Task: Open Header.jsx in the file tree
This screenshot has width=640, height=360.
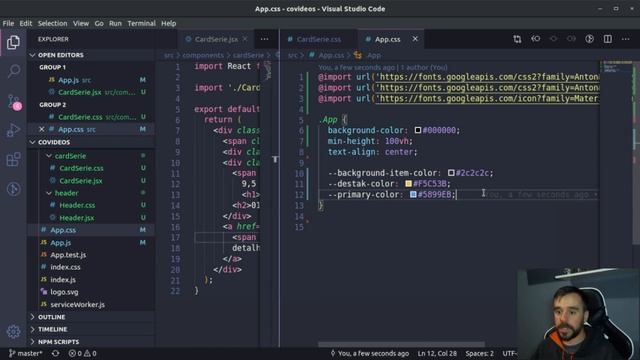Action: (91, 218)
